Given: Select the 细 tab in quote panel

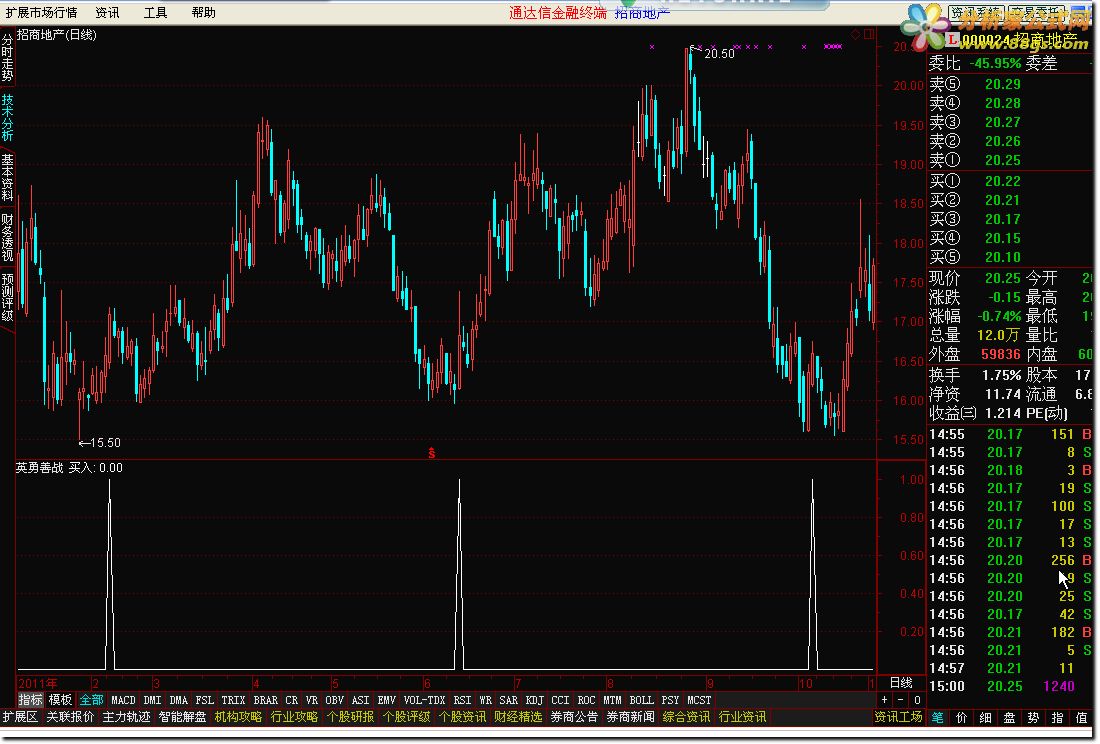Looking at the screenshot, I should [986, 717].
